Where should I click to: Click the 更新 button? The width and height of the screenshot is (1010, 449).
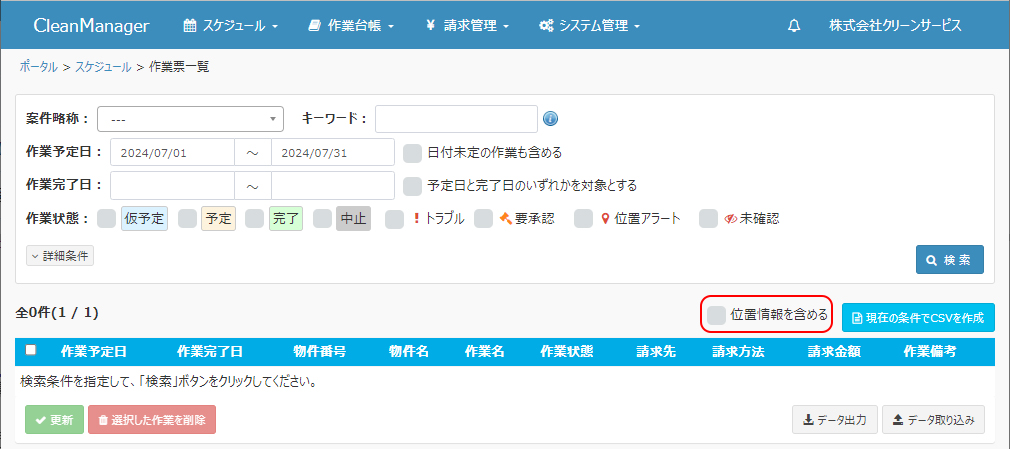click(54, 420)
